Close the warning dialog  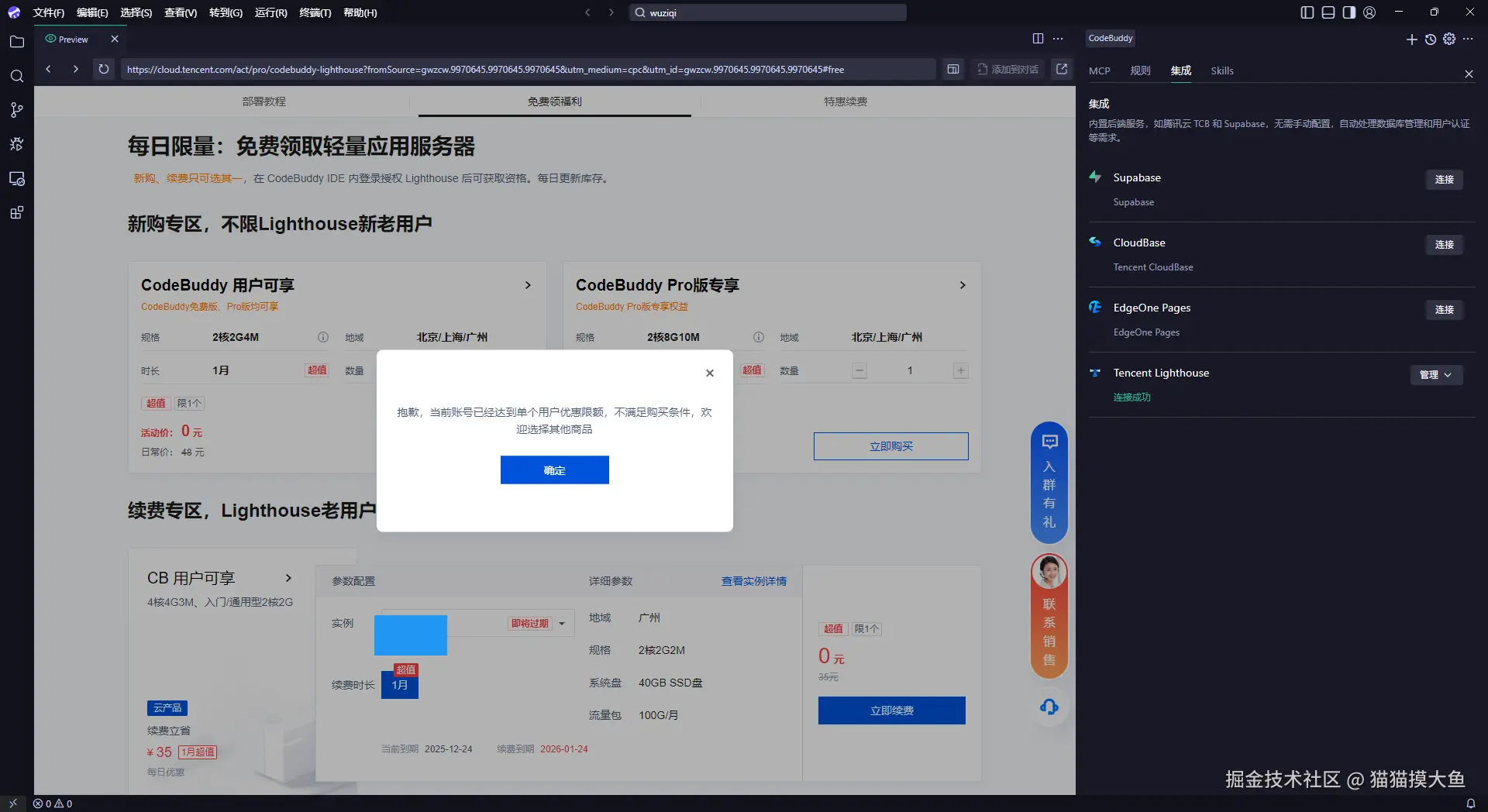pos(710,373)
